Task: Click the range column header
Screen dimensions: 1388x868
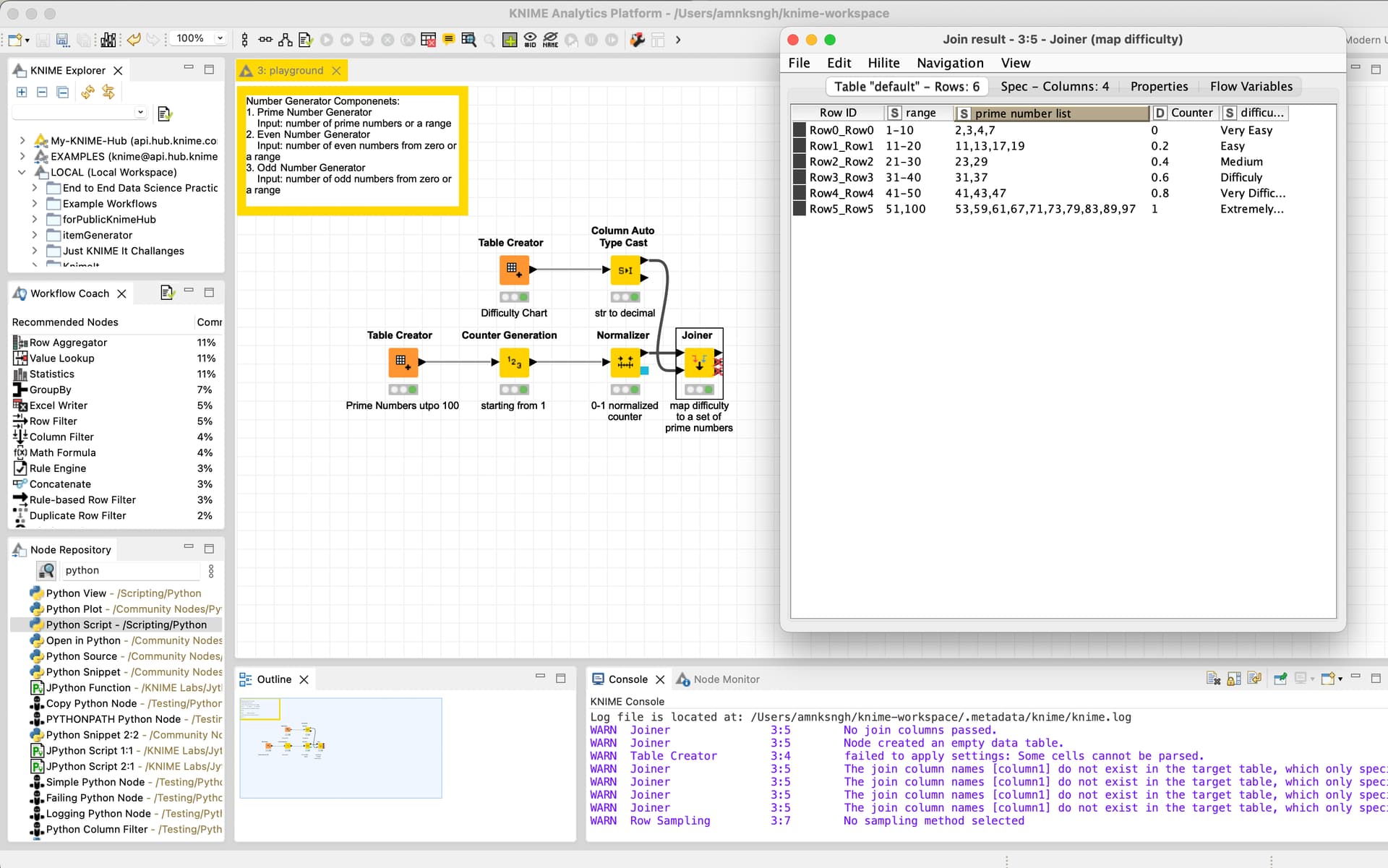Action: [918, 113]
